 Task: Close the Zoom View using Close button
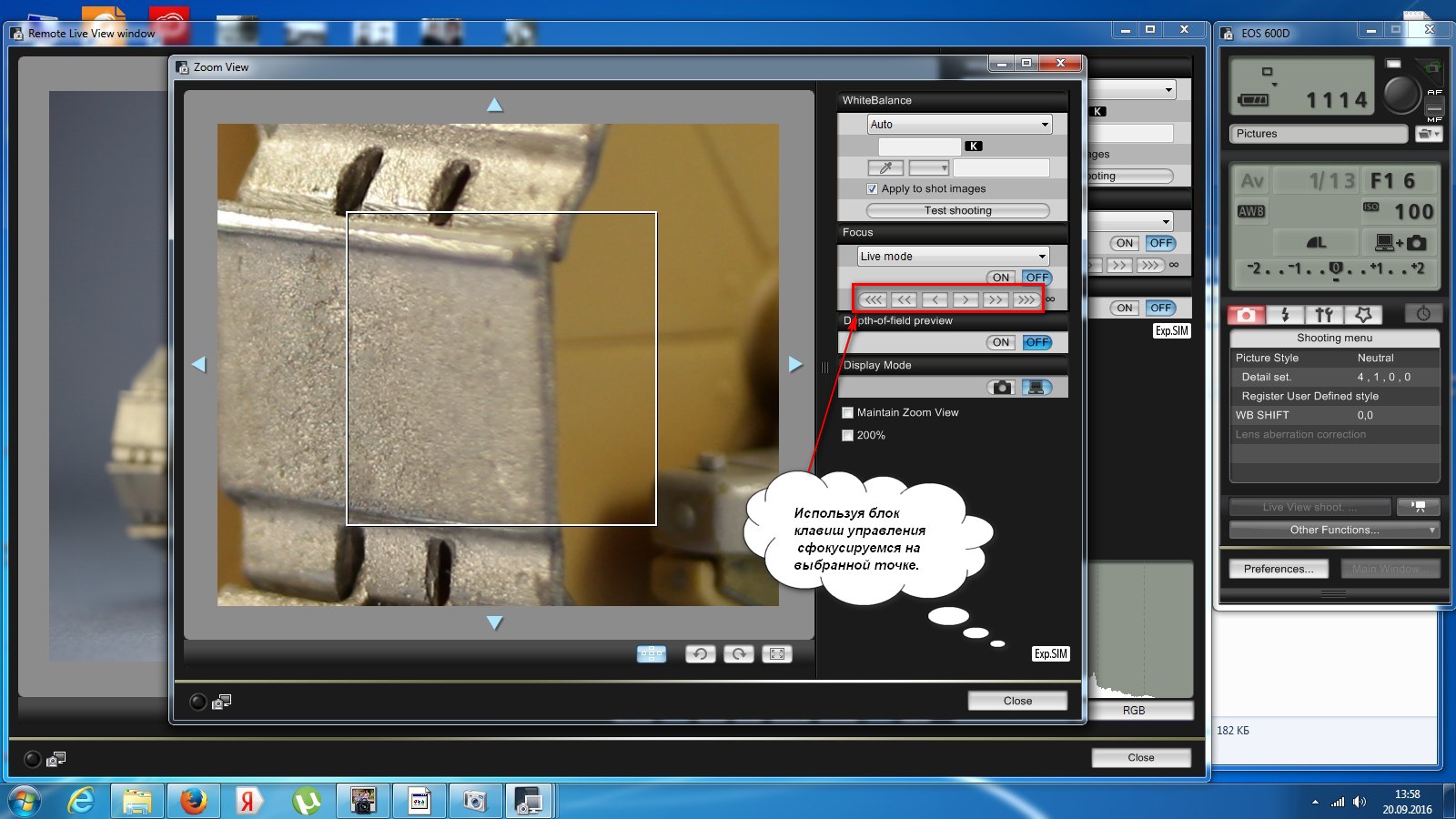pyautogui.click(x=1017, y=701)
